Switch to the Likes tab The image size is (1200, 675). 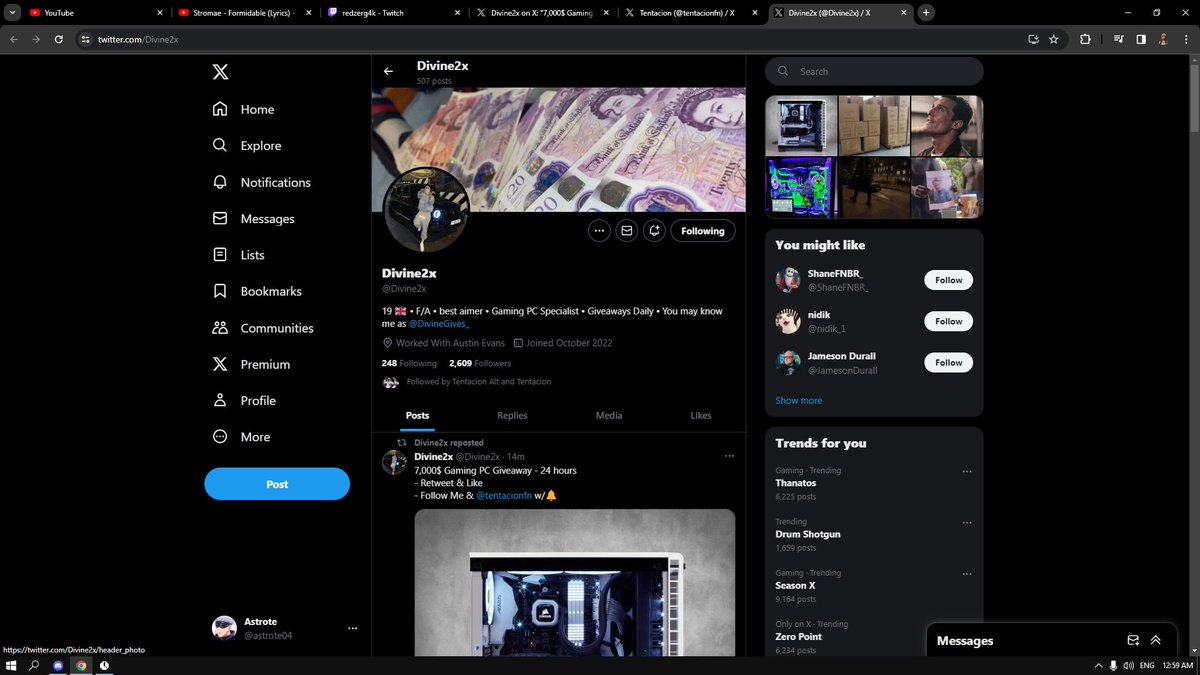[x=701, y=415]
